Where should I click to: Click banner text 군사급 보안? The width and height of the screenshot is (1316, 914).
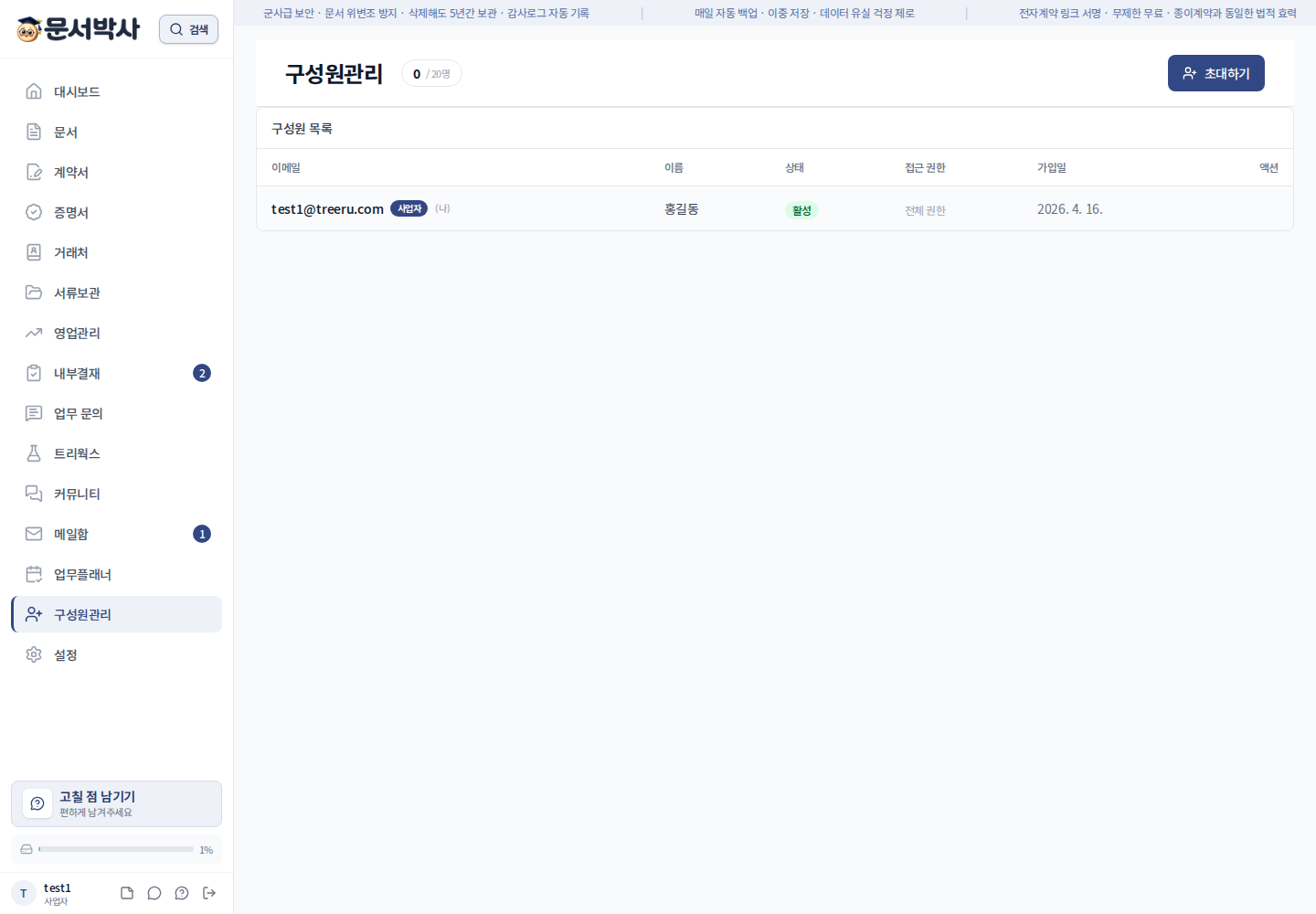tap(288, 13)
